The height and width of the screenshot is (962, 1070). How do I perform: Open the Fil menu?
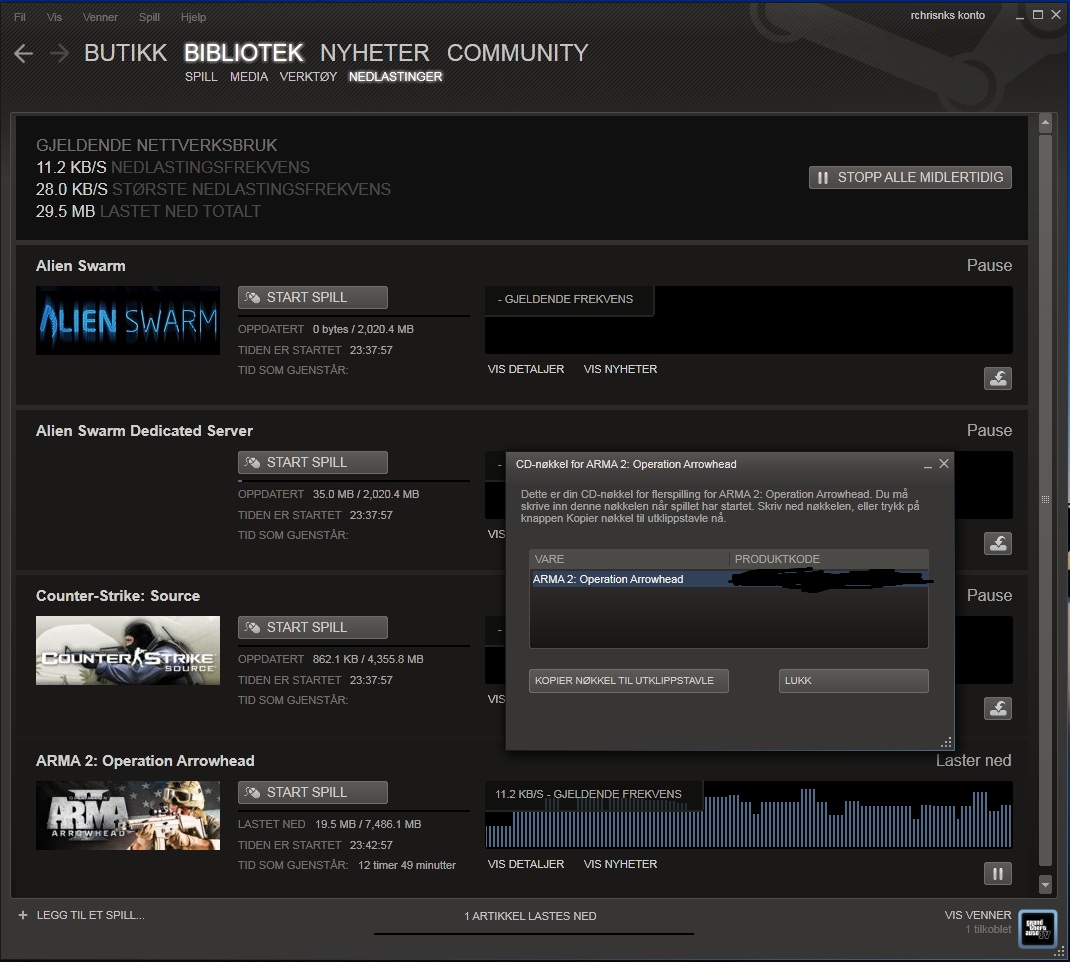[x=20, y=17]
